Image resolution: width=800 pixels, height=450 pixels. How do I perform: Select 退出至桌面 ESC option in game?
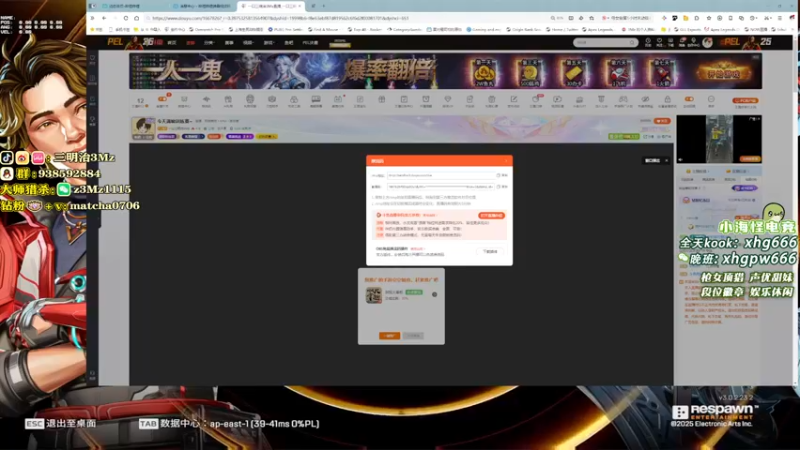click(60, 423)
